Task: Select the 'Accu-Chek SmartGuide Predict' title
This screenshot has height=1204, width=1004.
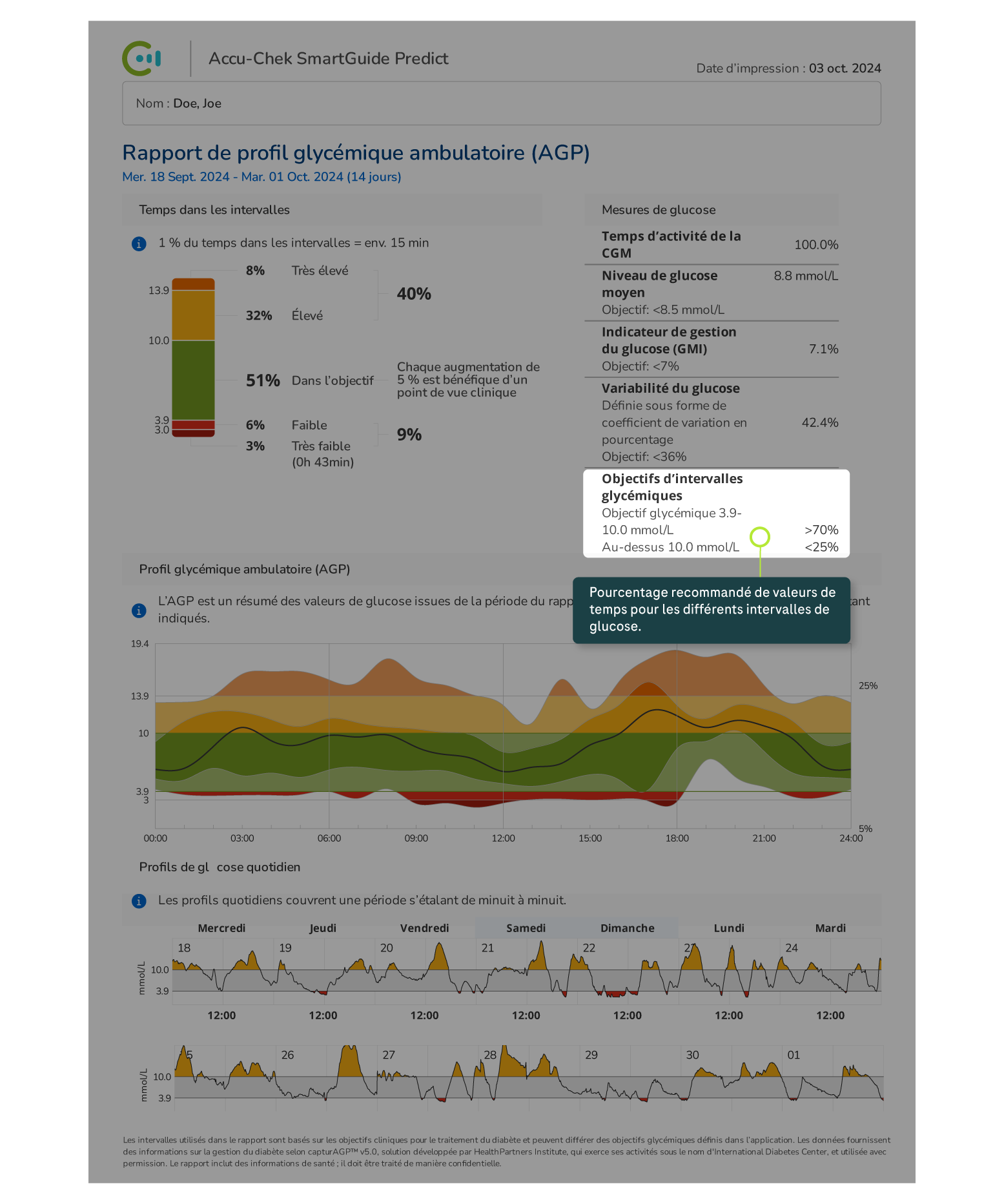Action: click(x=328, y=59)
